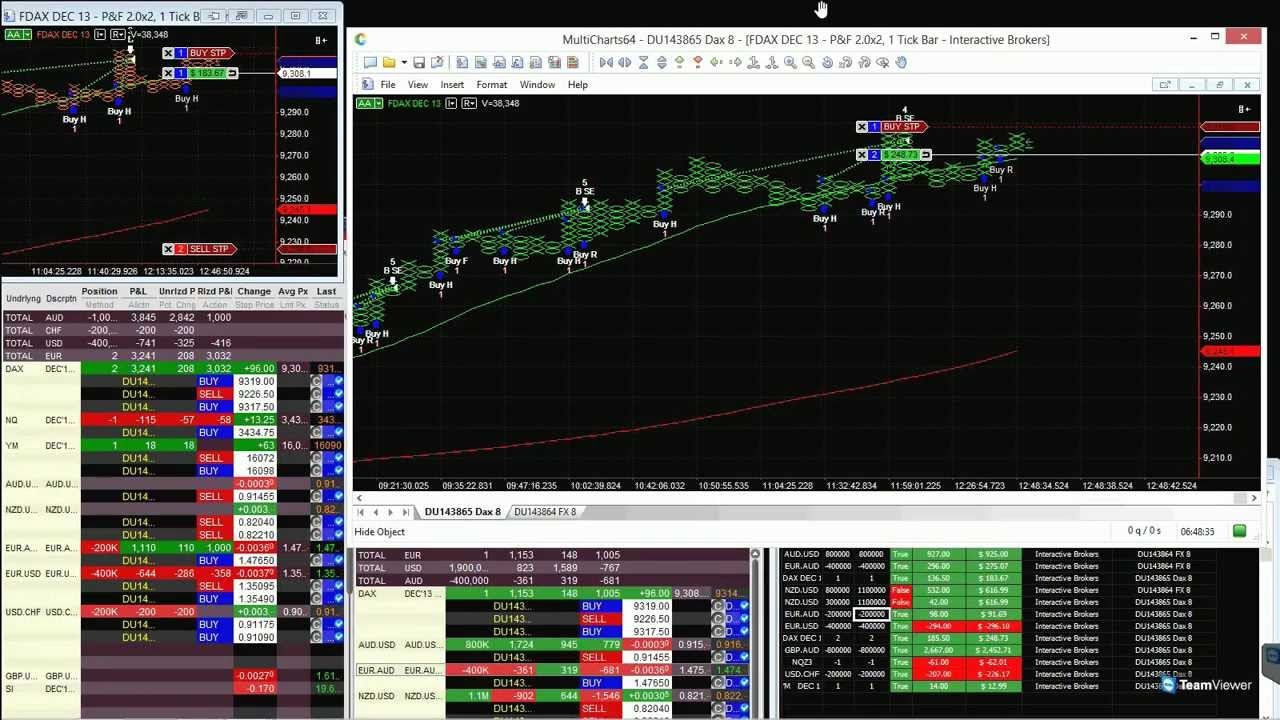Open the Help menu
1280x720 pixels.
pyautogui.click(x=577, y=85)
